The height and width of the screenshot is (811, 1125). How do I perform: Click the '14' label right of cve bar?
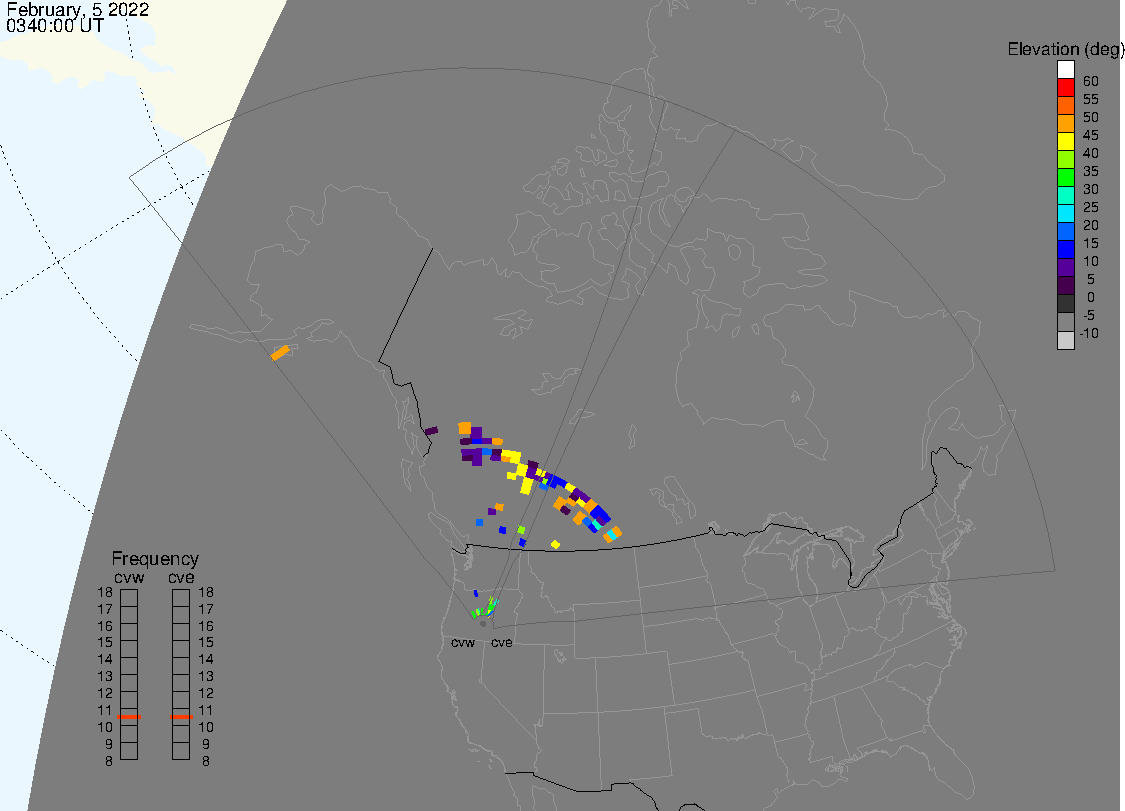pos(206,659)
